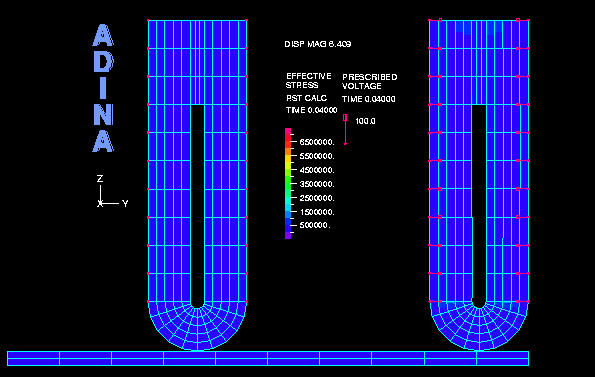595x377 pixels.
Task: Select the PRESCRIBED VOLTAGE legend title
Action: coord(370,82)
